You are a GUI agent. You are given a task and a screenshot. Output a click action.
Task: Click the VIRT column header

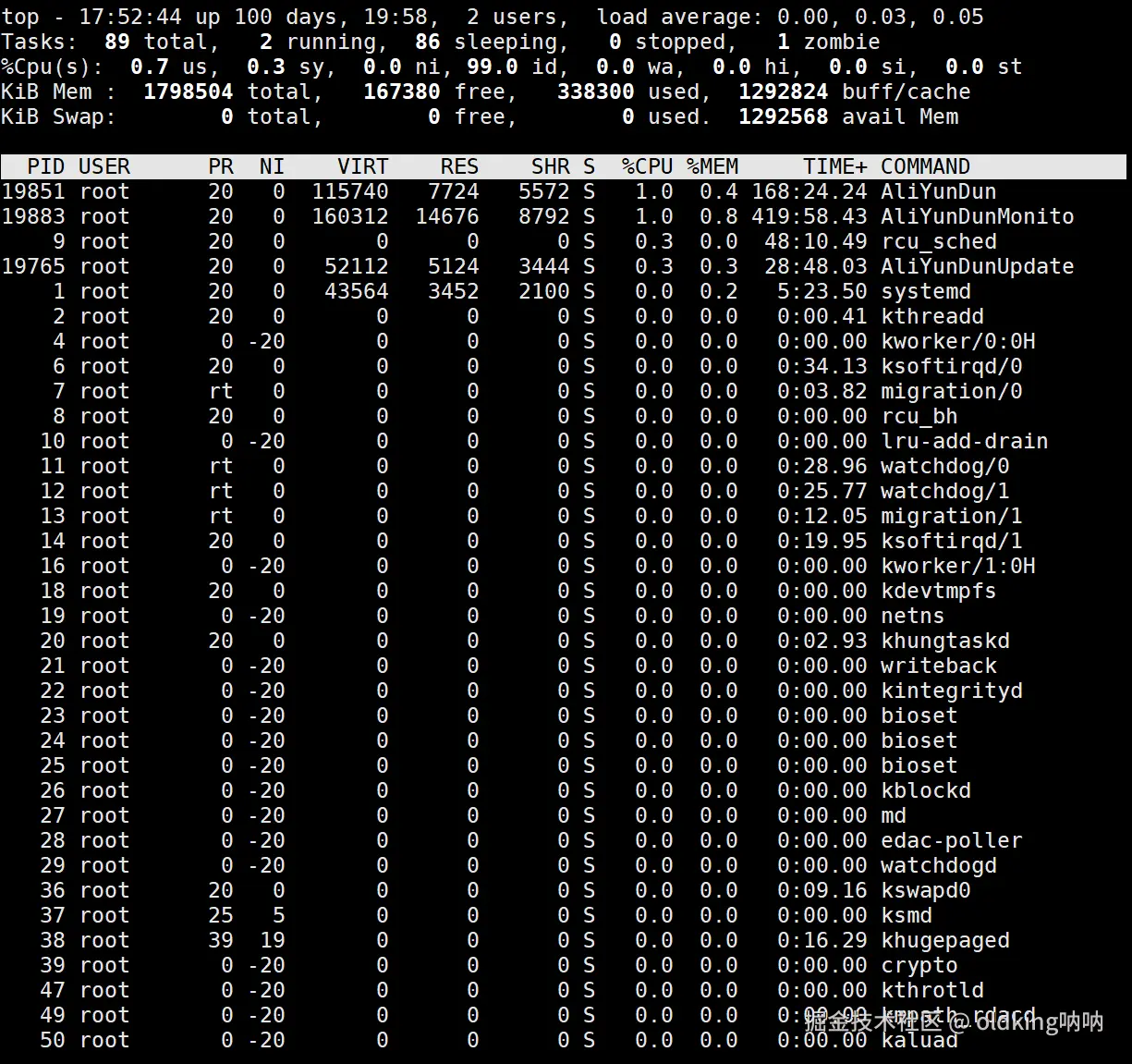(362, 166)
